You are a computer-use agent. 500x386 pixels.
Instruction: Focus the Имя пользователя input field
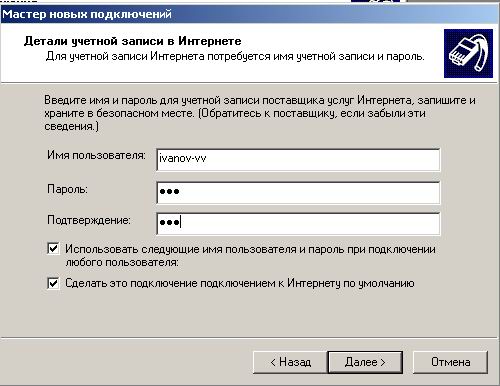[298, 159]
